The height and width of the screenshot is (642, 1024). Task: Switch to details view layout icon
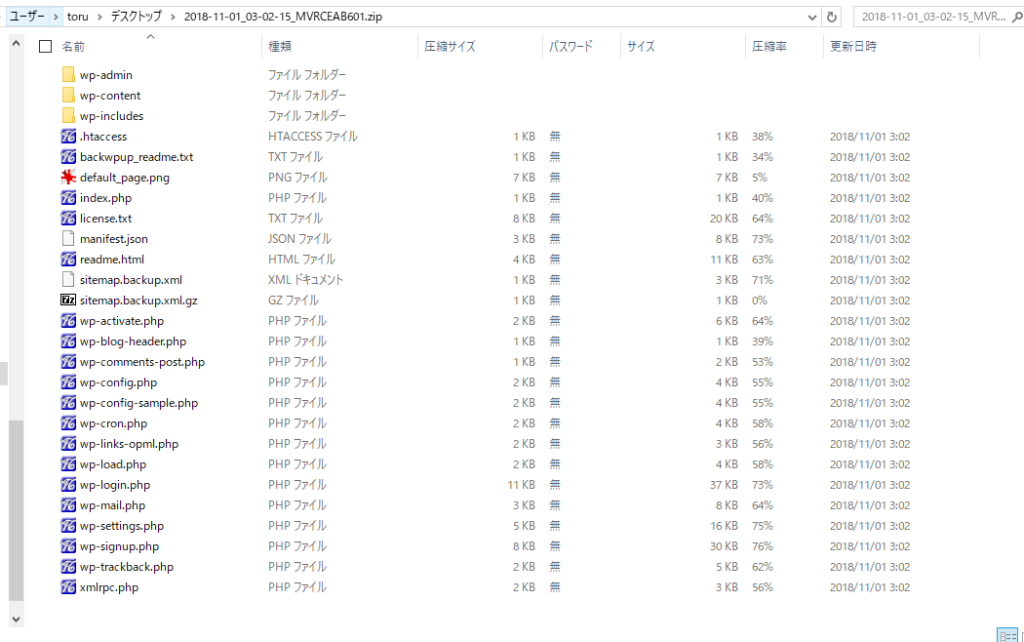[1007, 635]
